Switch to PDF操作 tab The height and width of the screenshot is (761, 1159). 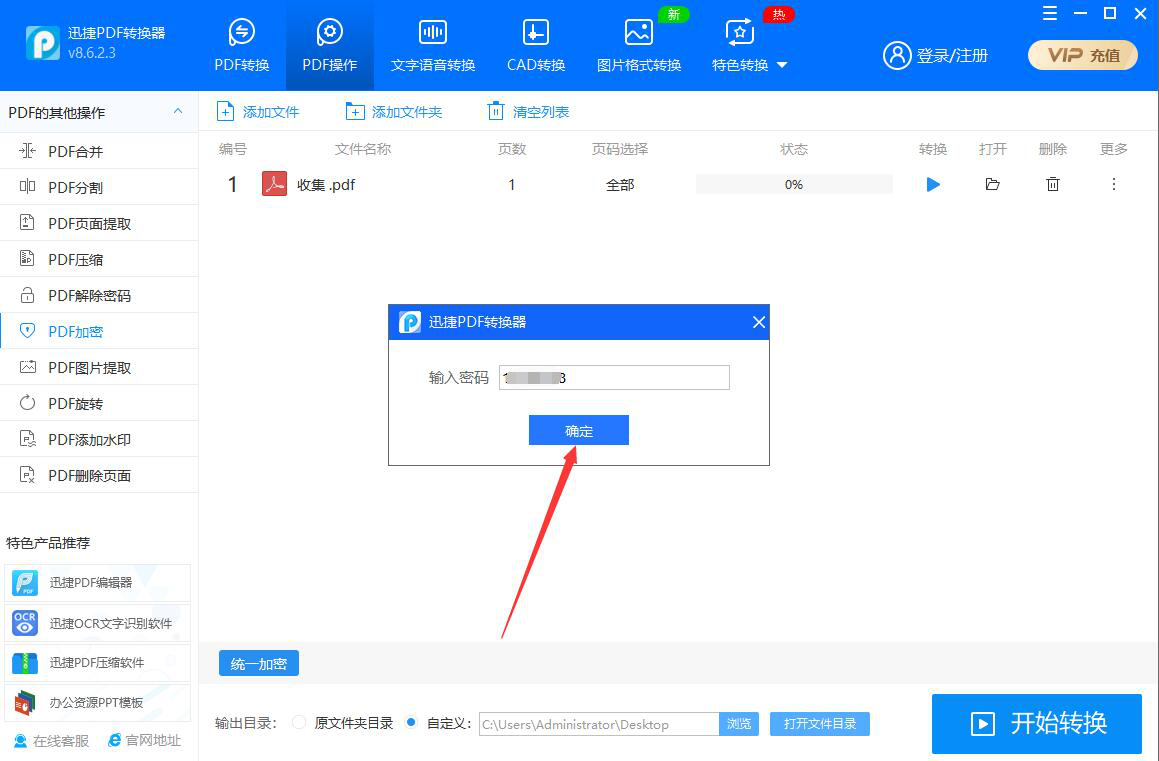[330, 45]
